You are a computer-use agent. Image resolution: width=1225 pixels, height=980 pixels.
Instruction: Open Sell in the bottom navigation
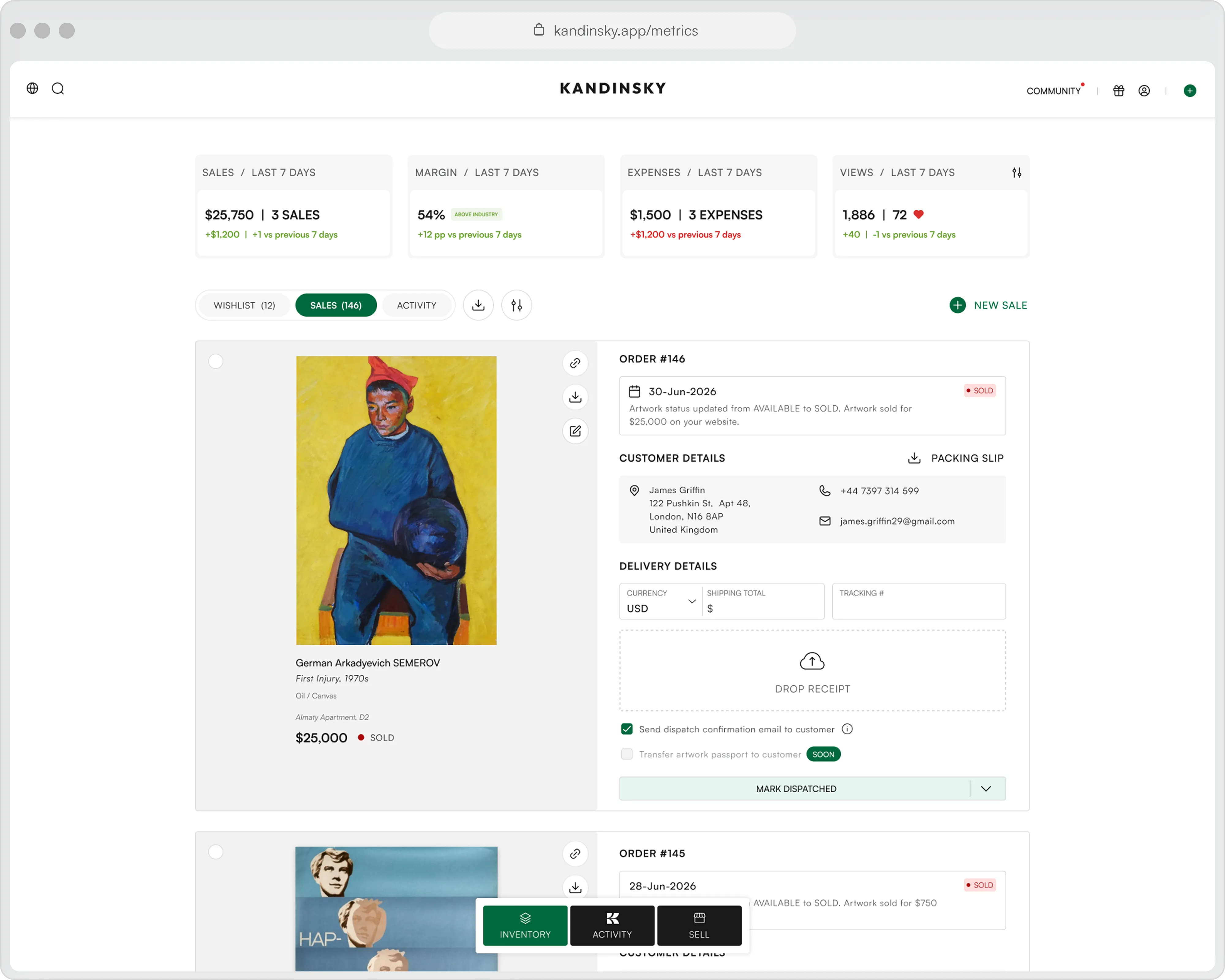[x=699, y=925]
